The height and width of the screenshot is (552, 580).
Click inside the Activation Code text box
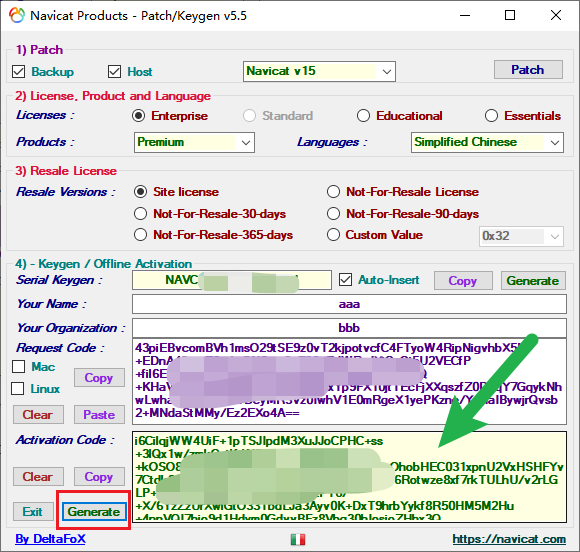pos(349,477)
